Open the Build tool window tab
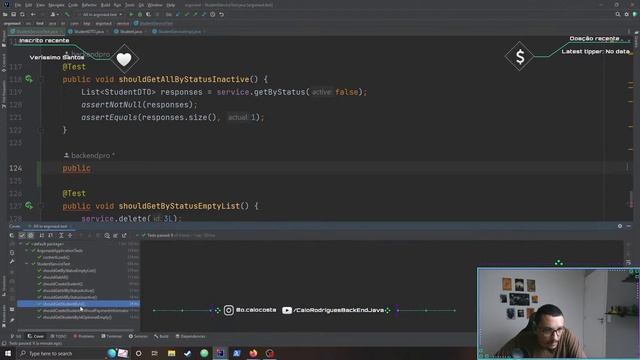 point(161,336)
